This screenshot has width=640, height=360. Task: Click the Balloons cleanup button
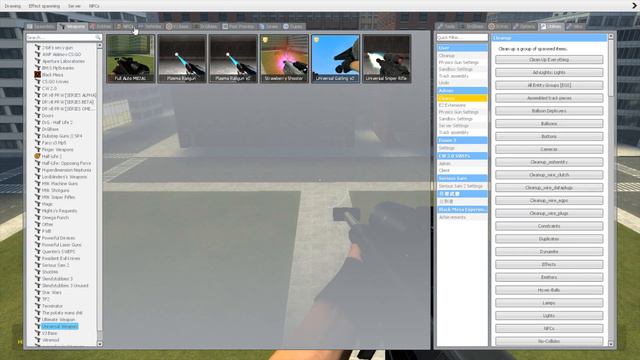549,124
